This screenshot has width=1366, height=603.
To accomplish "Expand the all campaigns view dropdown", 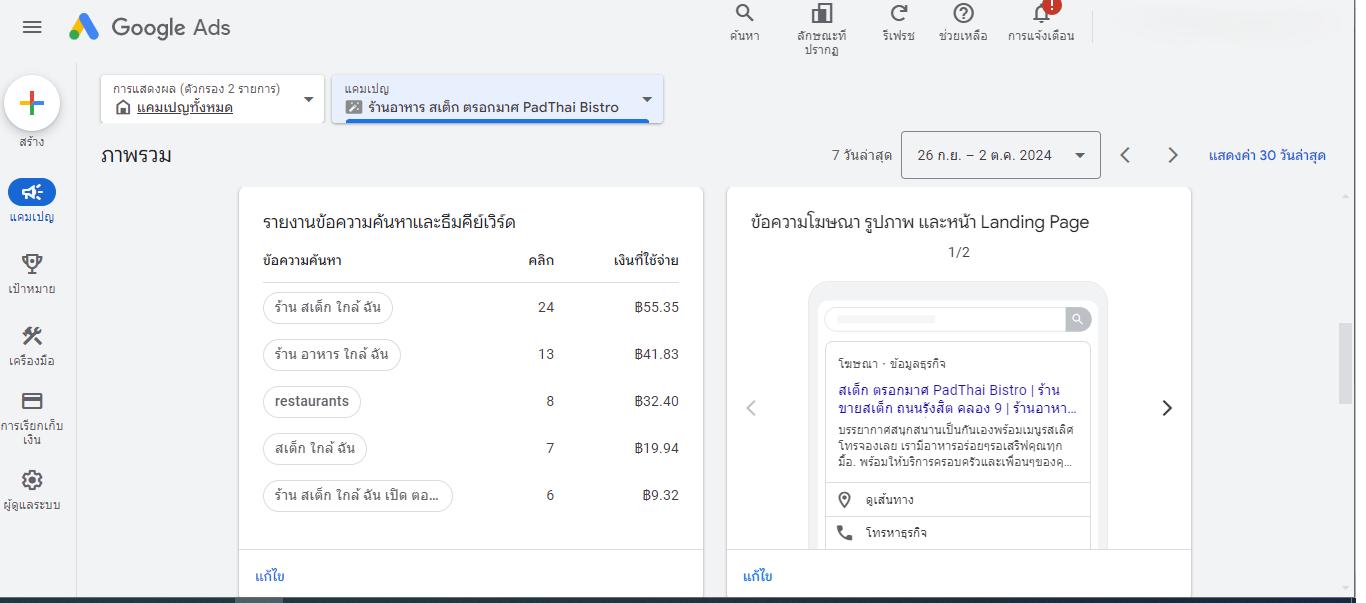I will coord(308,99).
